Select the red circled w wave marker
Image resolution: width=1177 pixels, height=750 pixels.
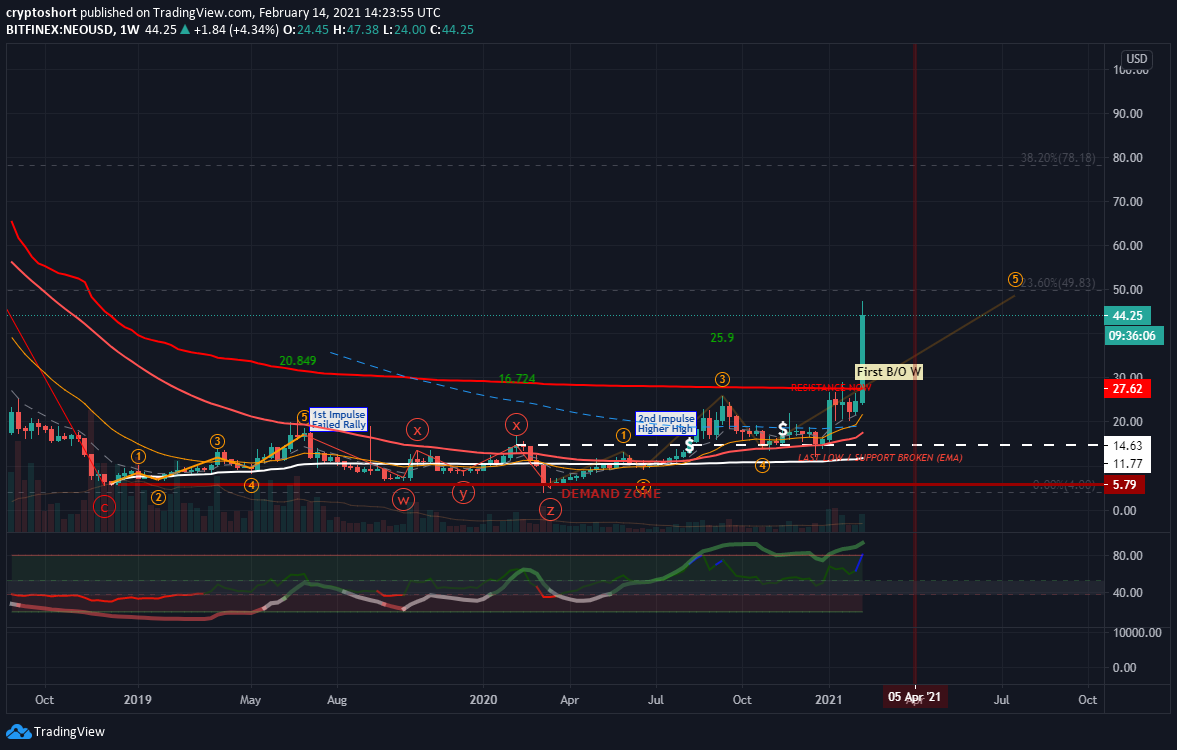[x=403, y=499]
